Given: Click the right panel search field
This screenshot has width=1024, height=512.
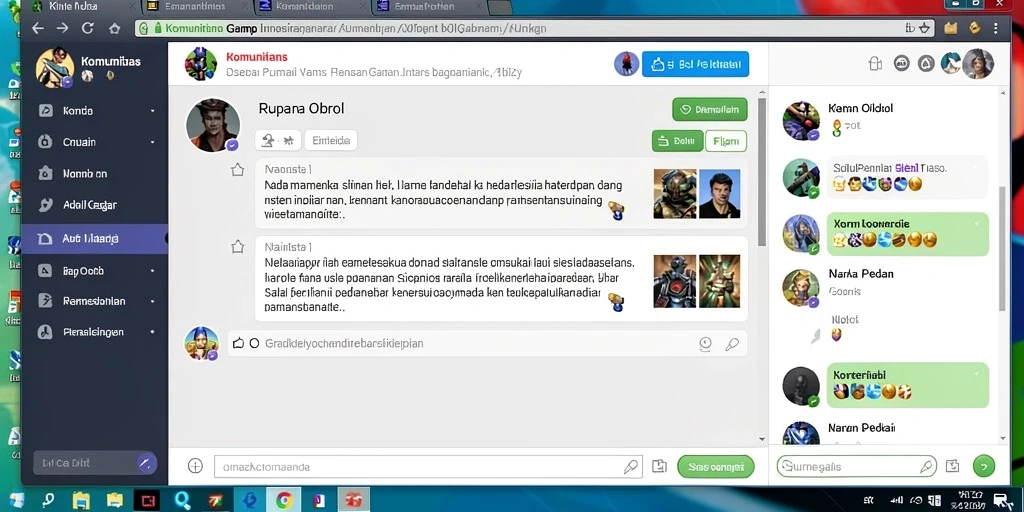Looking at the screenshot, I should click(x=856, y=466).
